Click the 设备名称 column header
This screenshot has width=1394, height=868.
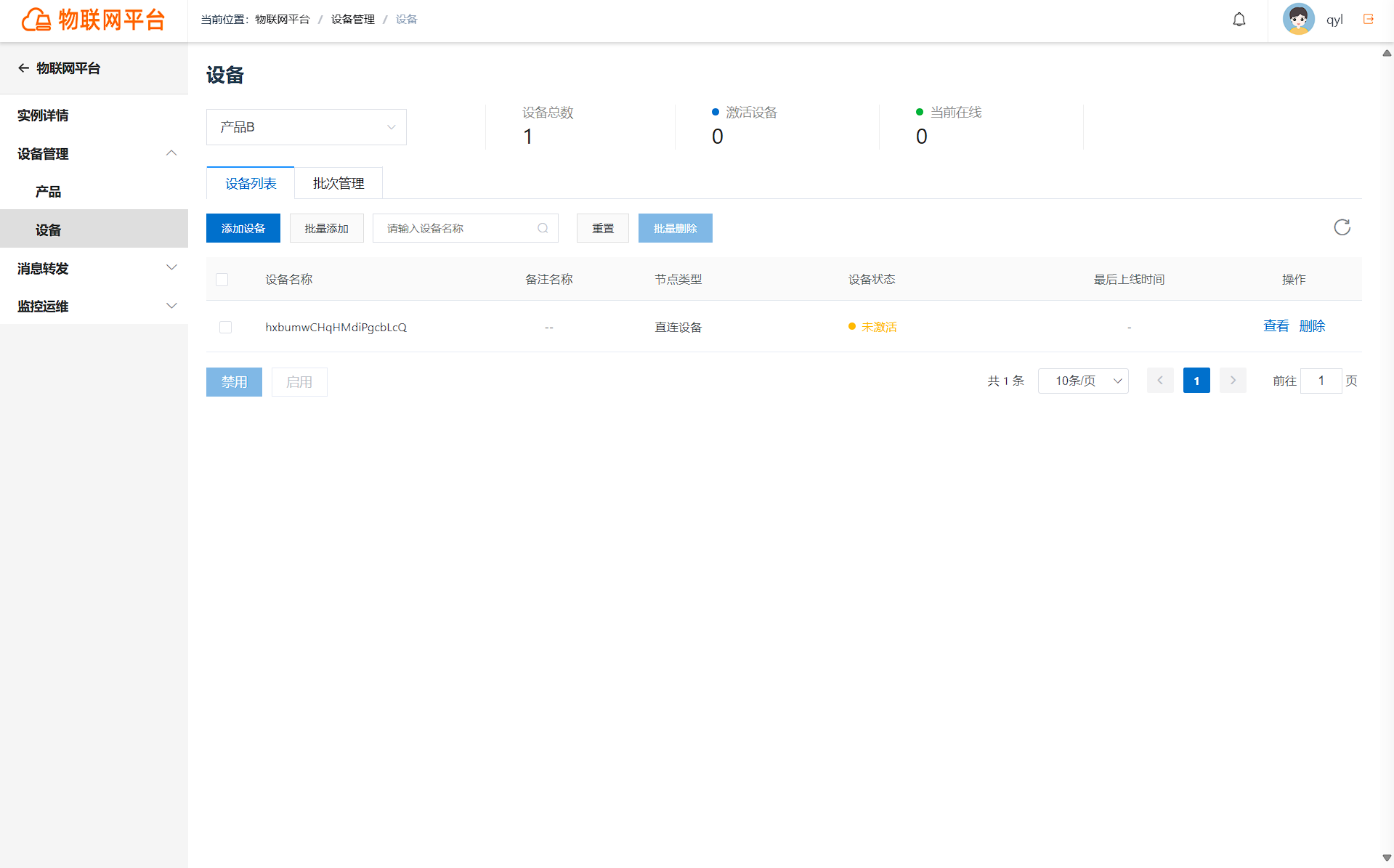289,280
